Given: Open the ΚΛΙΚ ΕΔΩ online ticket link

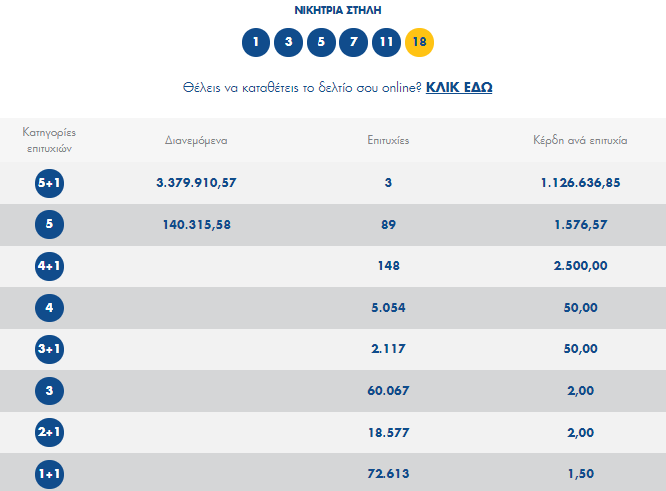Looking at the screenshot, I should click(x=459, y=87).
